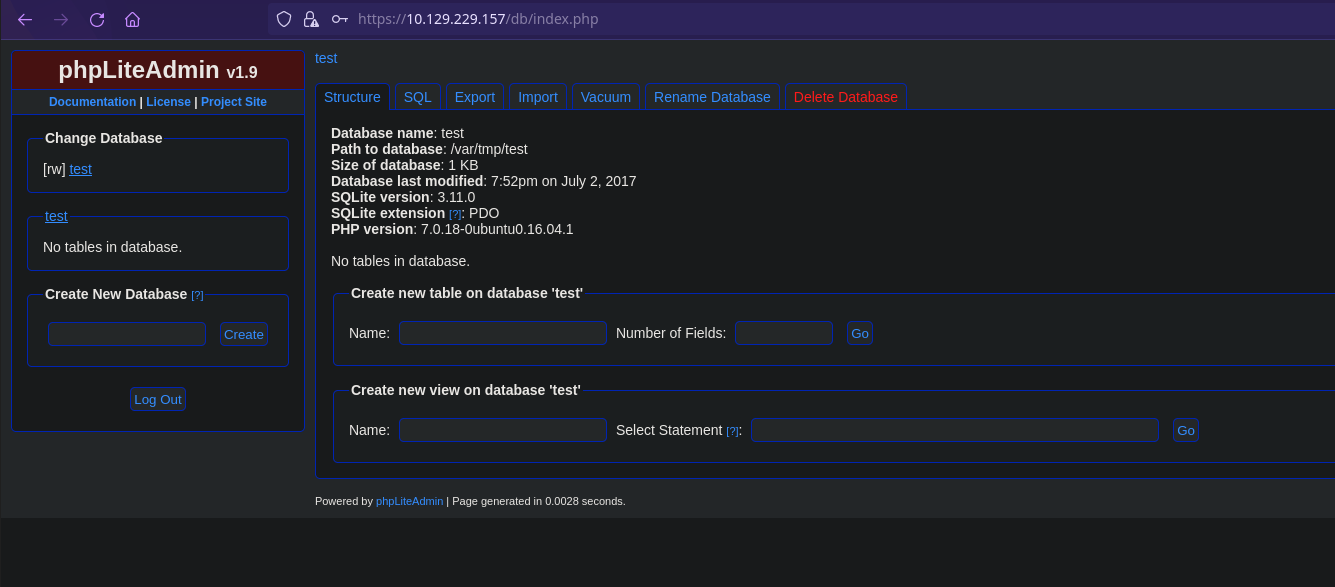Click Go to create new table
The image size is (1335, 587).
pos(859,333)
